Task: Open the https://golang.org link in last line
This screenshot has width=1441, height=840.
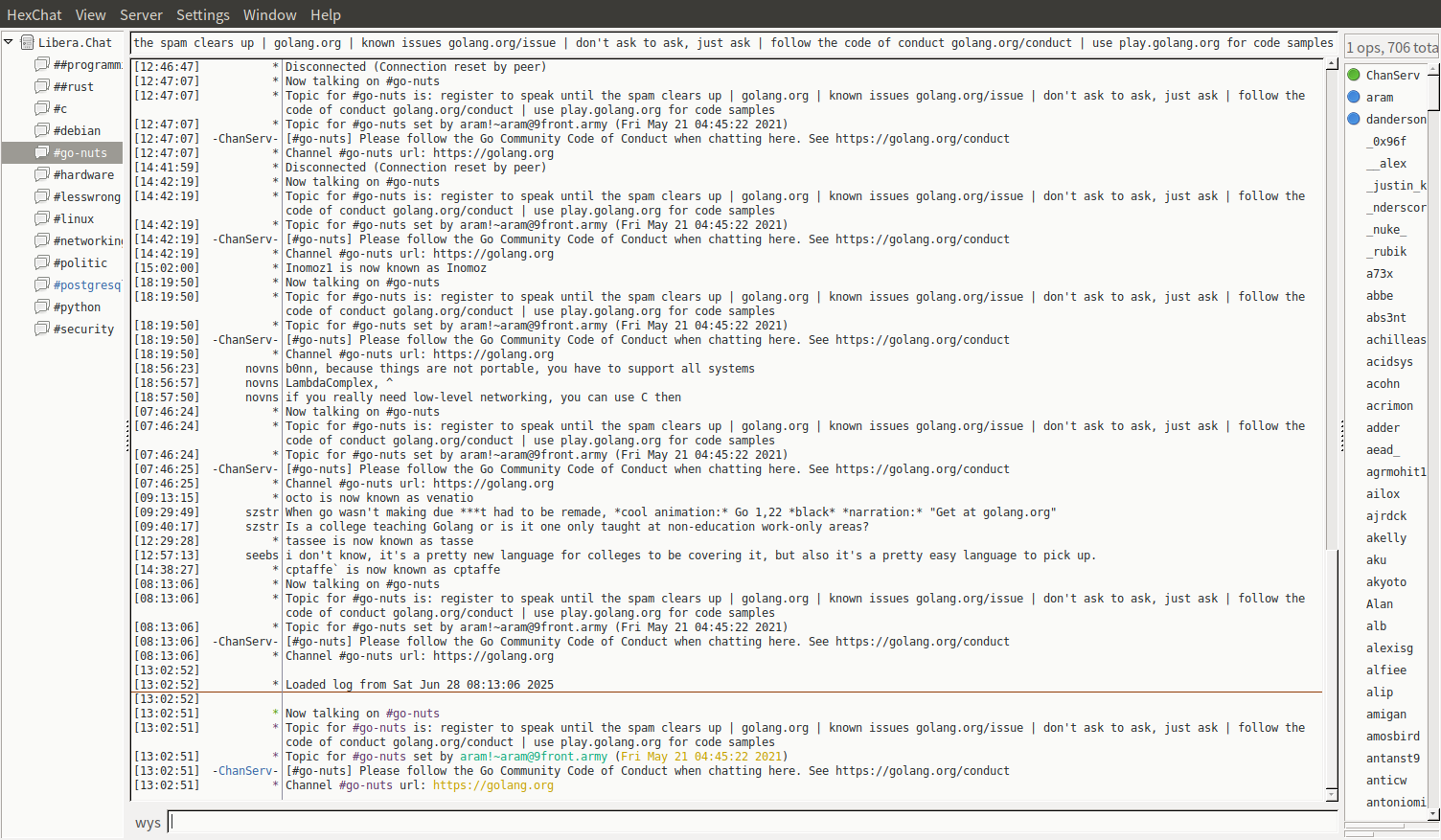Action: [492, 785]
